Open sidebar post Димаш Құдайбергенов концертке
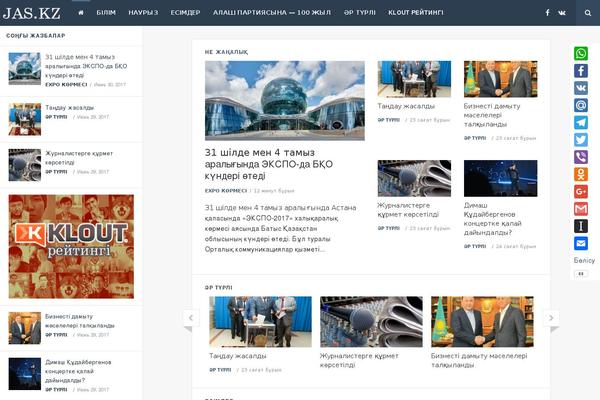The width and height of the screenshot is (600, 400). (x=78, y=371)
